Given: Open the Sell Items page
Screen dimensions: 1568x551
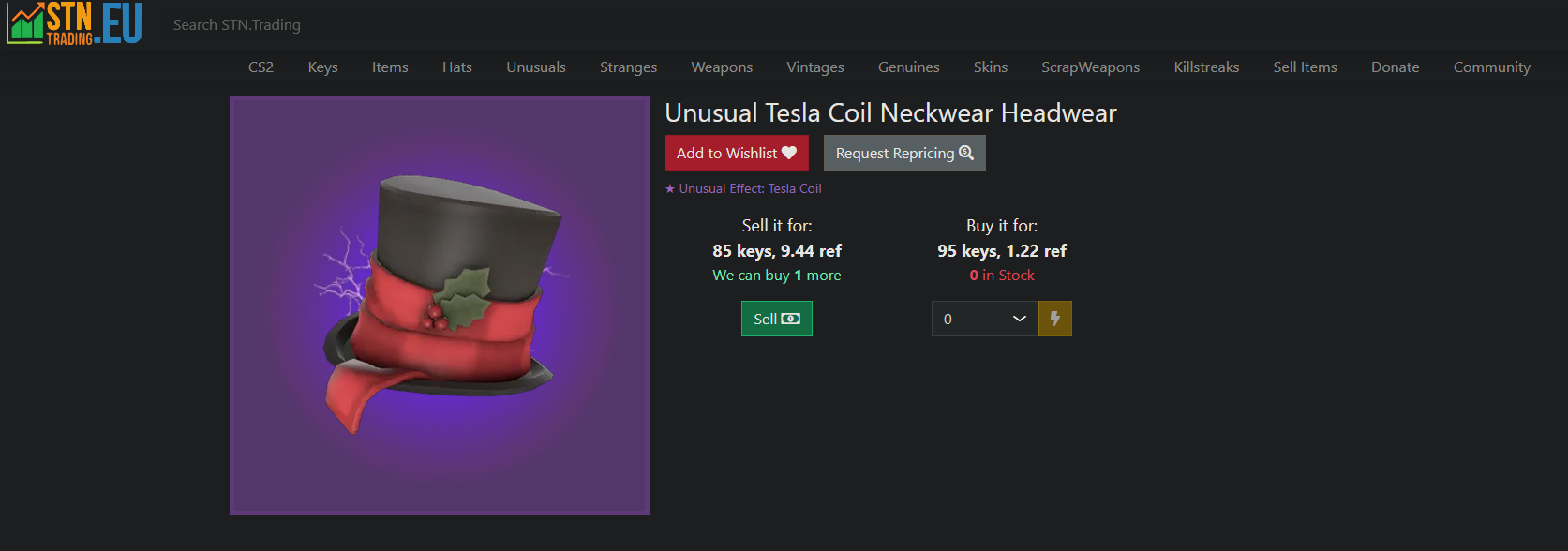Looking at the screenshot, I should 1306,67.
